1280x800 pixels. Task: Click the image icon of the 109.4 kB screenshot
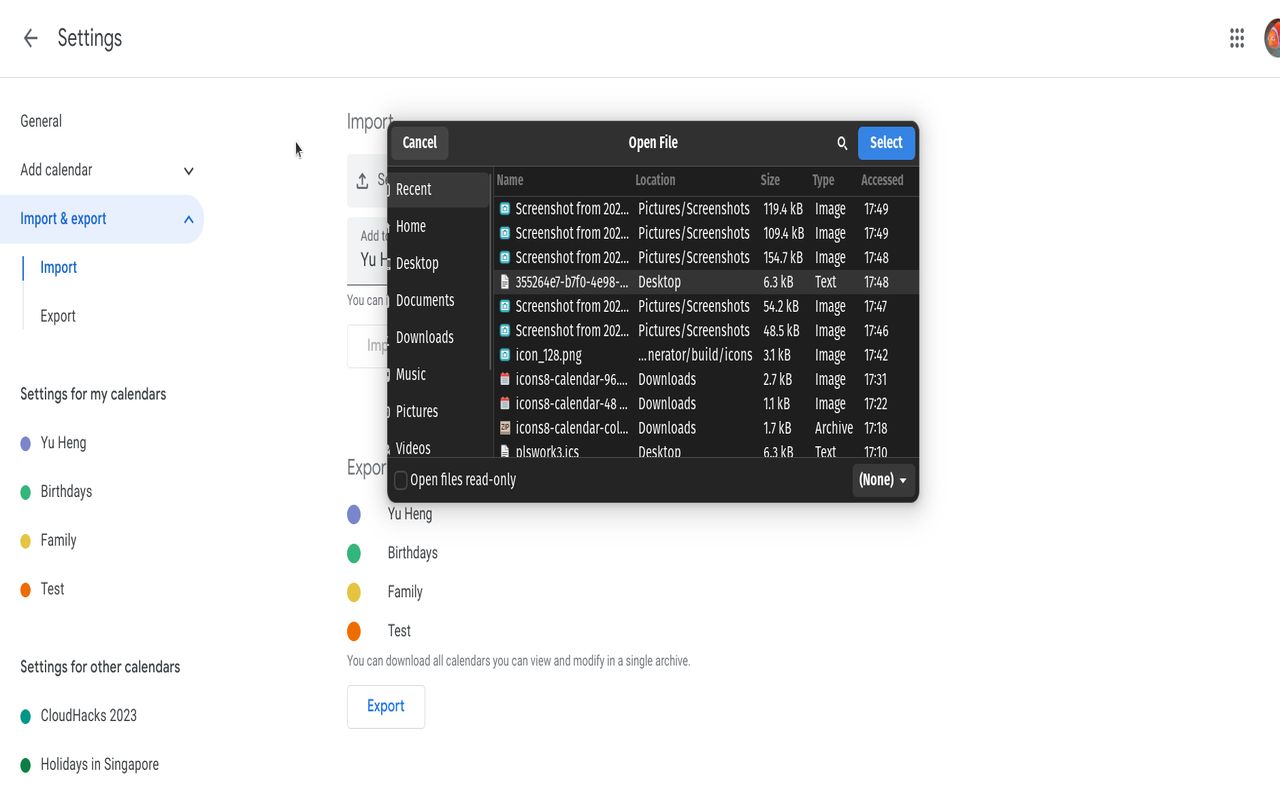click(505, 233)
